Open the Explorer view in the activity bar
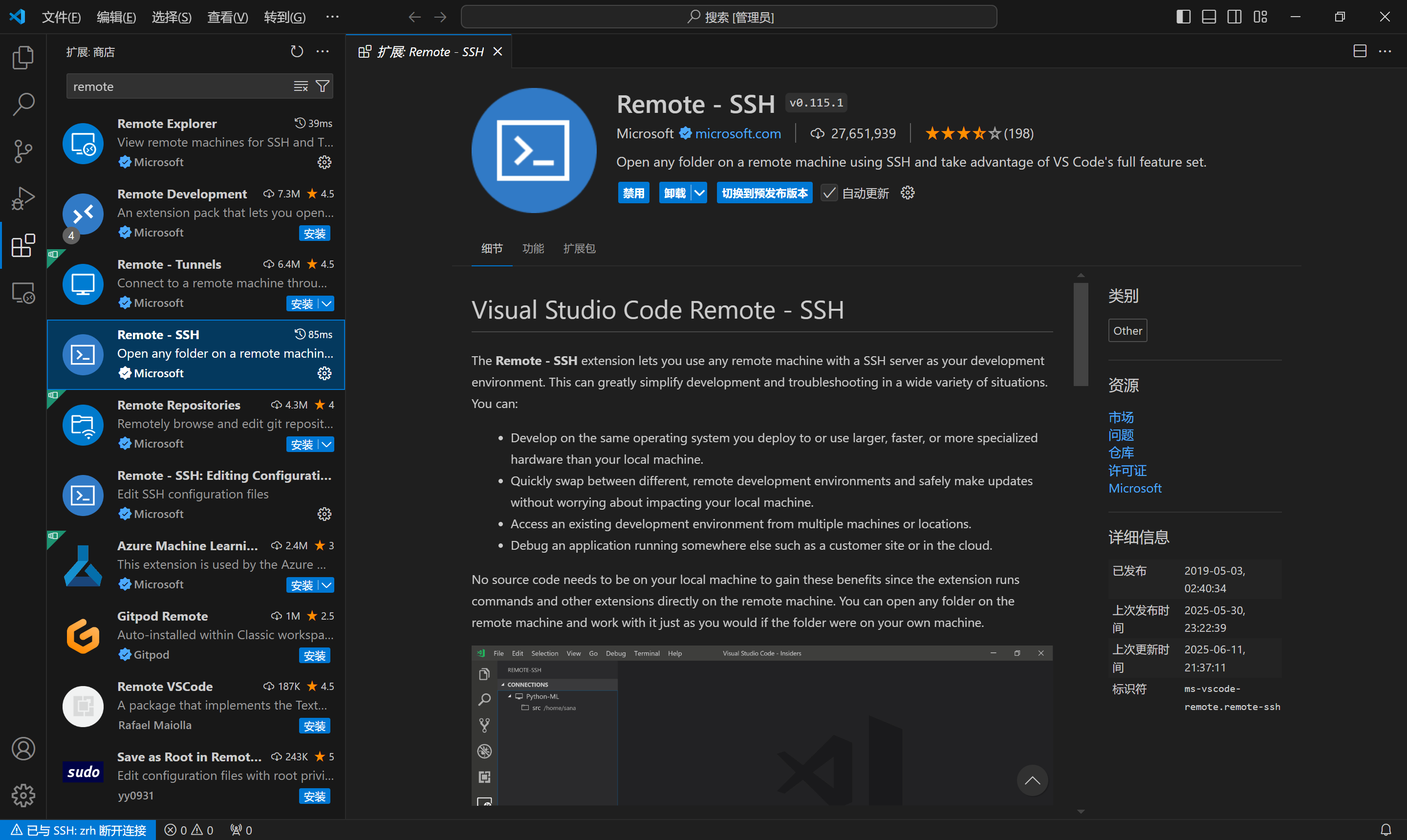 (x=23, y=57)
